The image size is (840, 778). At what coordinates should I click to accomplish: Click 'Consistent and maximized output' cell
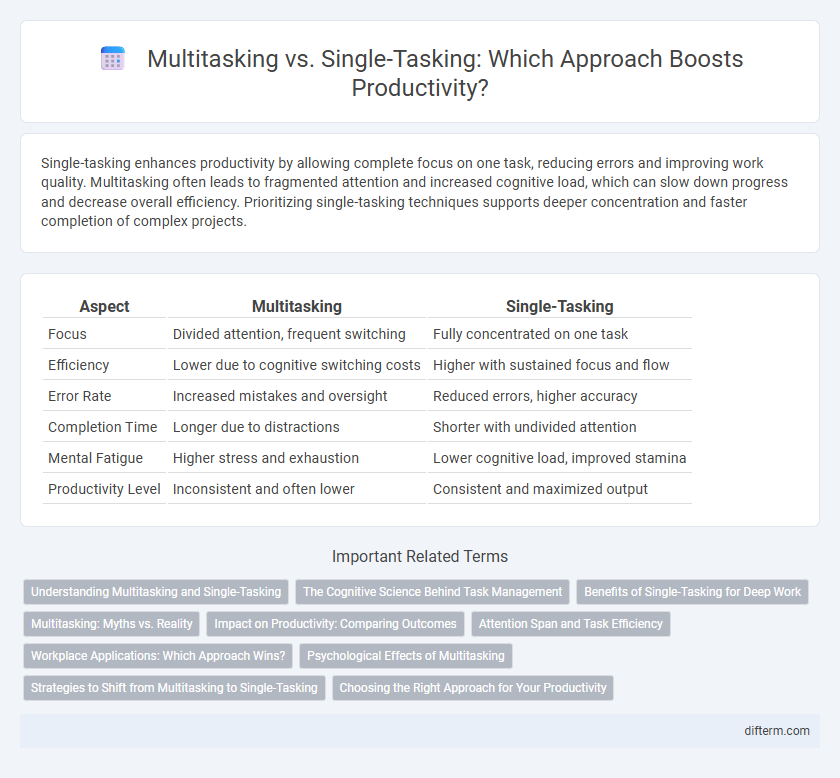560,489
